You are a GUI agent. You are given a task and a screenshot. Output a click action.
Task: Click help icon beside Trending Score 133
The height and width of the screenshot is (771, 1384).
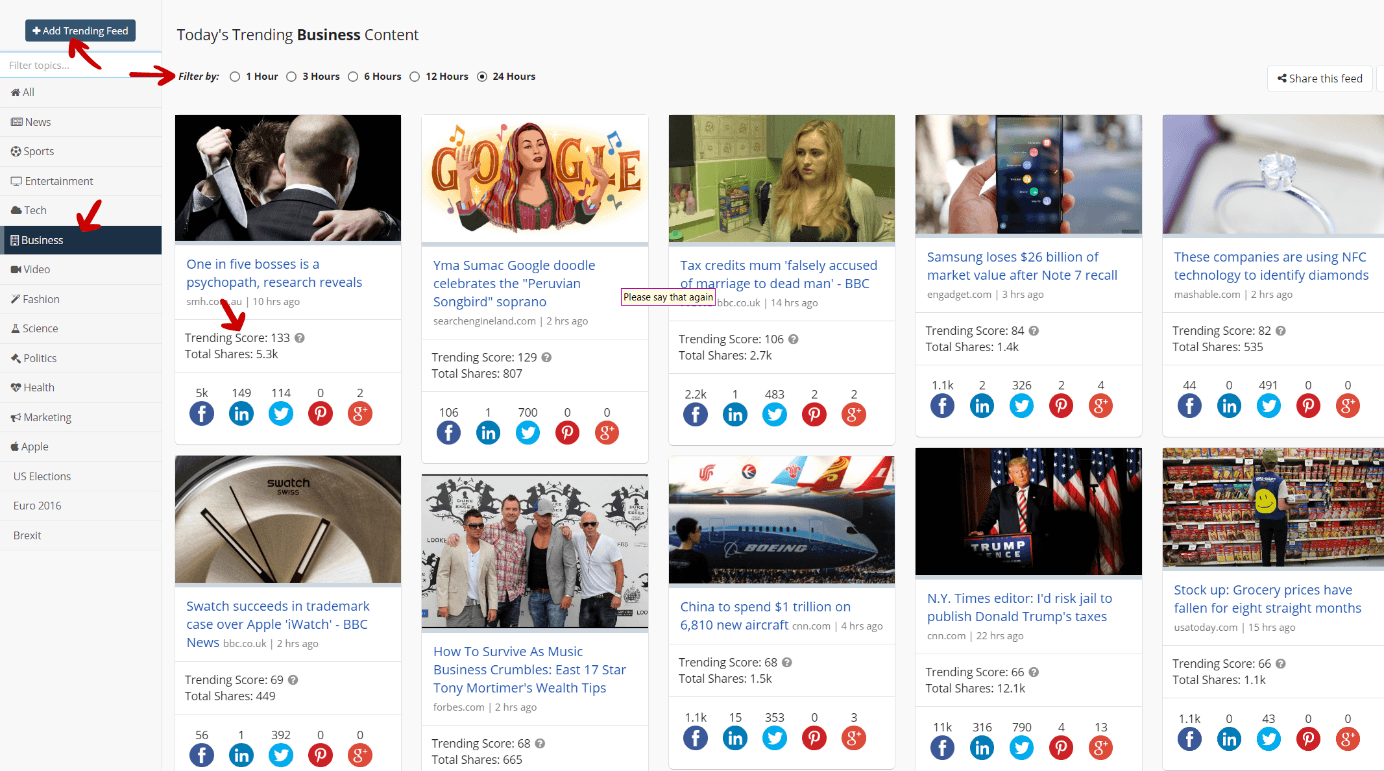tap(300, 338)
